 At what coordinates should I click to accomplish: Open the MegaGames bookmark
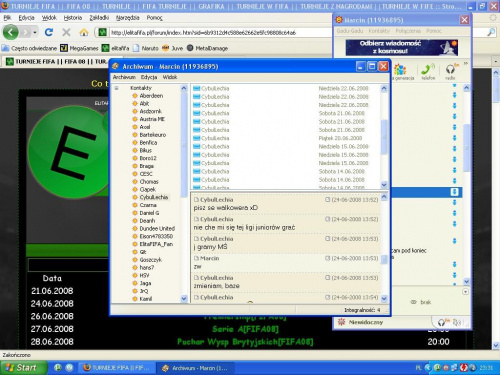(x=80, y=48)
